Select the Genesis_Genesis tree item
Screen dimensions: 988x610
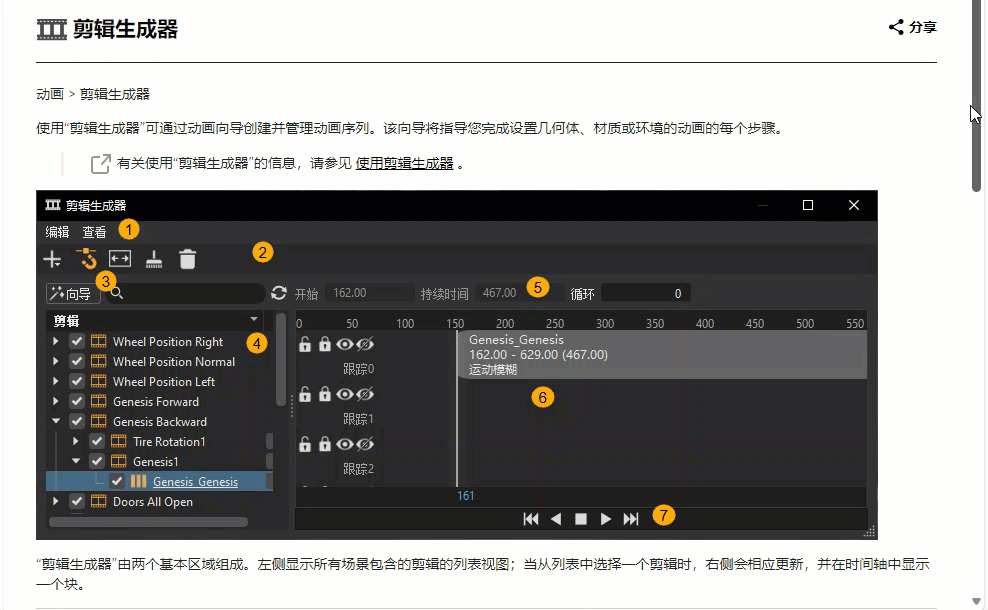(x=195, y=481)
